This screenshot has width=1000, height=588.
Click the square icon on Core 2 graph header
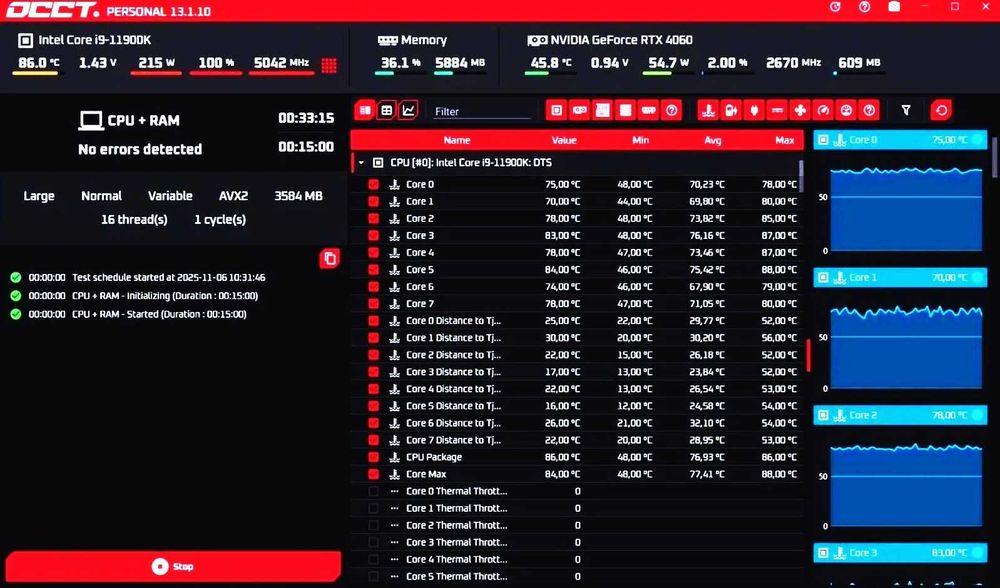click(823, 415)
